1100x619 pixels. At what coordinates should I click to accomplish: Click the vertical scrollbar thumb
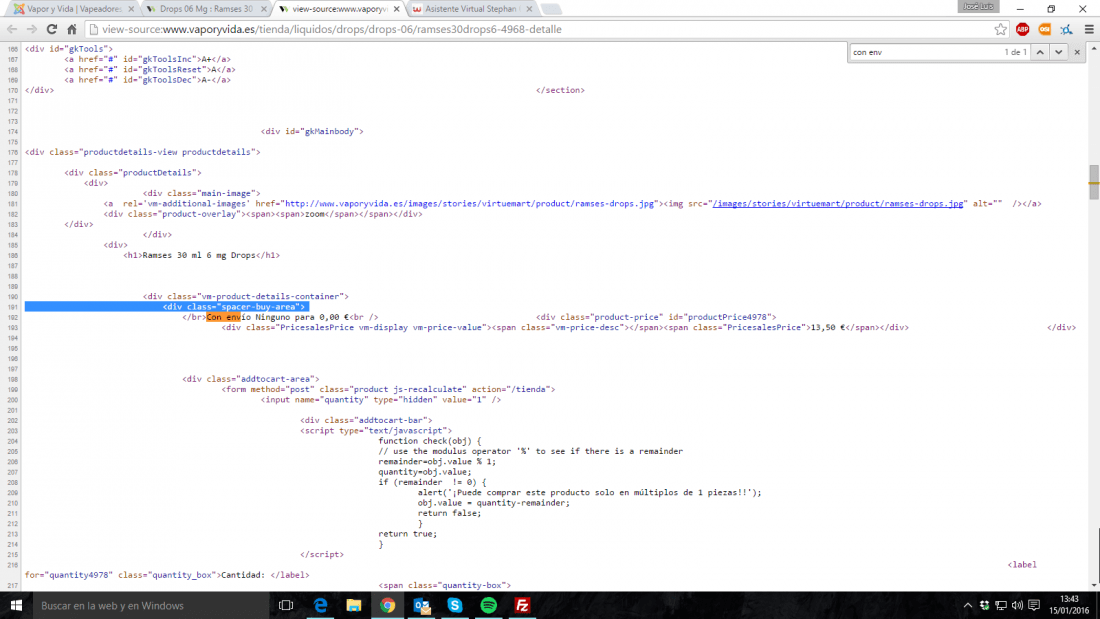tap(1094, 182)
